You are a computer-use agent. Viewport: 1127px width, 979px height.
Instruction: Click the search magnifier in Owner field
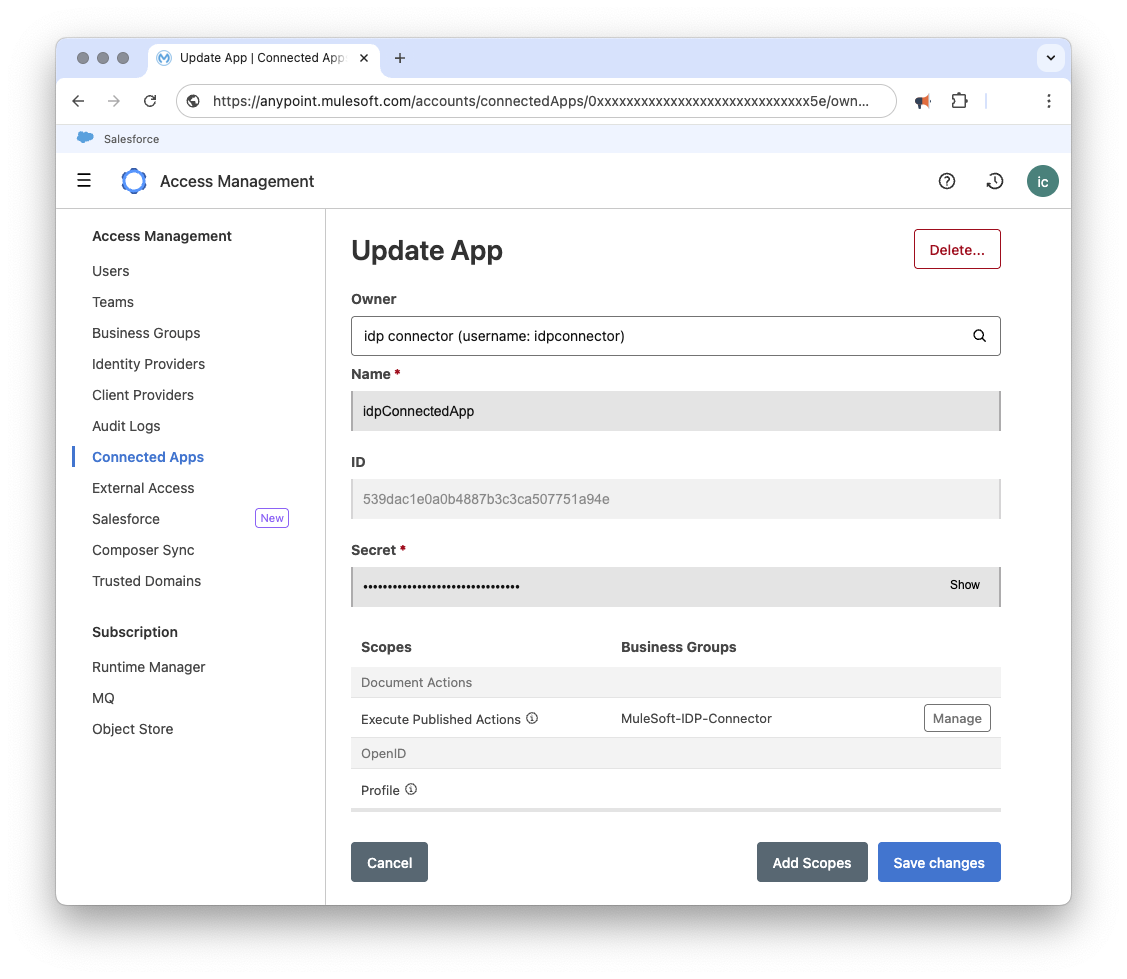tap(979, 336)
